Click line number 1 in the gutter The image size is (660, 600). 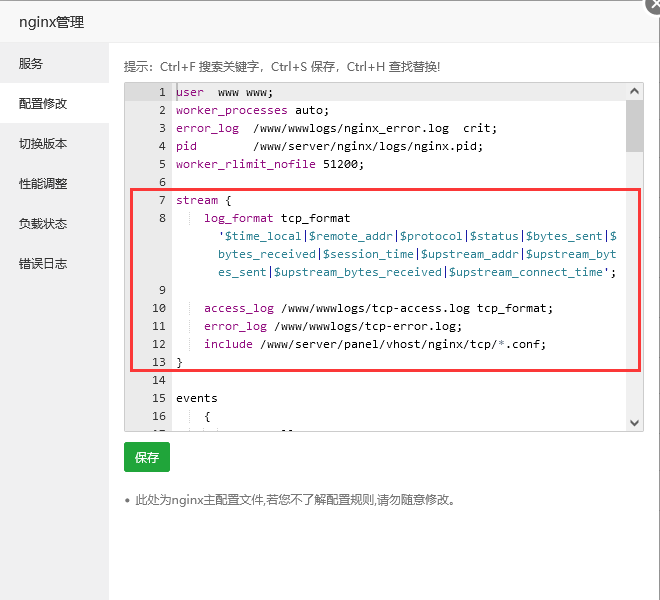(x=162, y=92)
